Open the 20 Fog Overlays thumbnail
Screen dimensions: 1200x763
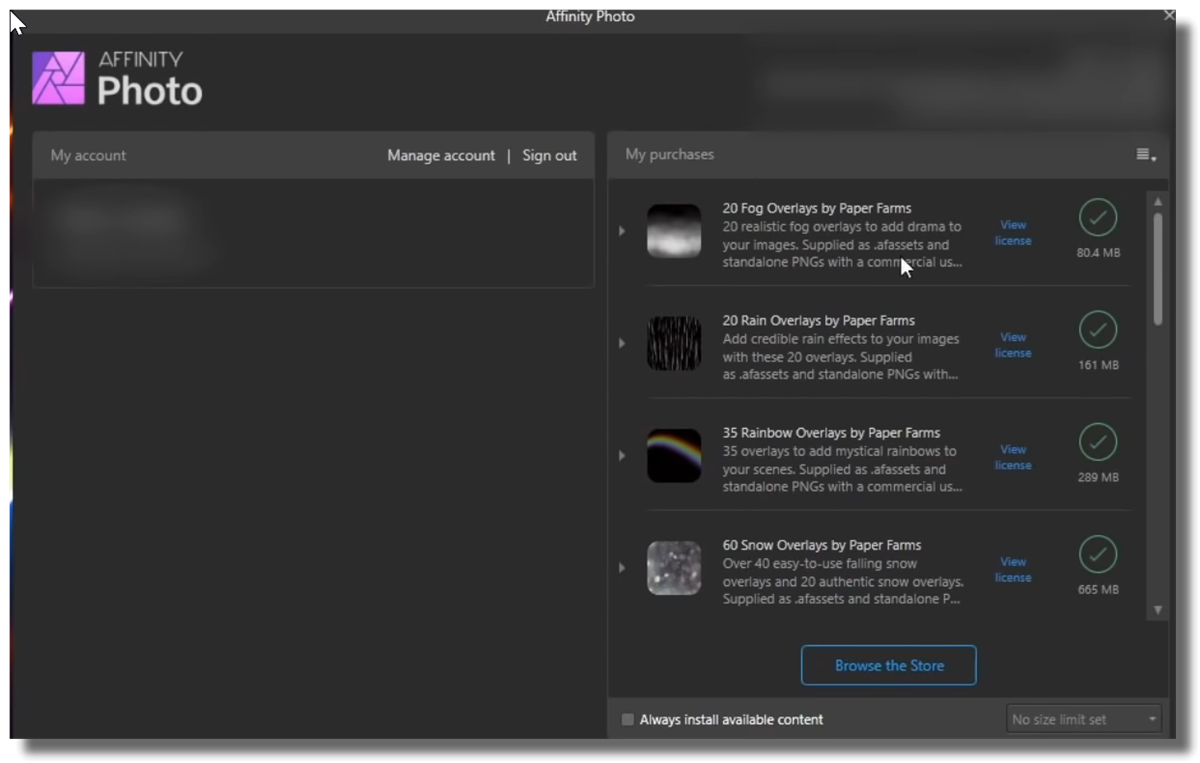[674, 231]
